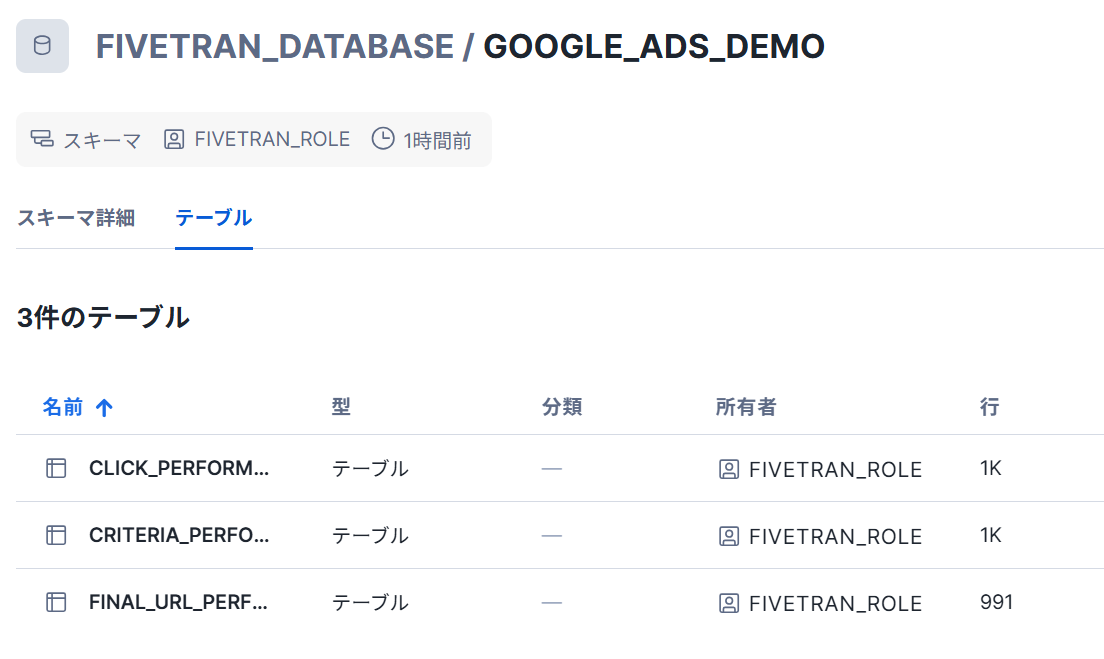Image resolution: width=1104 pixels, height=659 pixels.
Task: Click owner role icon in FINAL_URL_PERF row
Action: click(729, 603)
